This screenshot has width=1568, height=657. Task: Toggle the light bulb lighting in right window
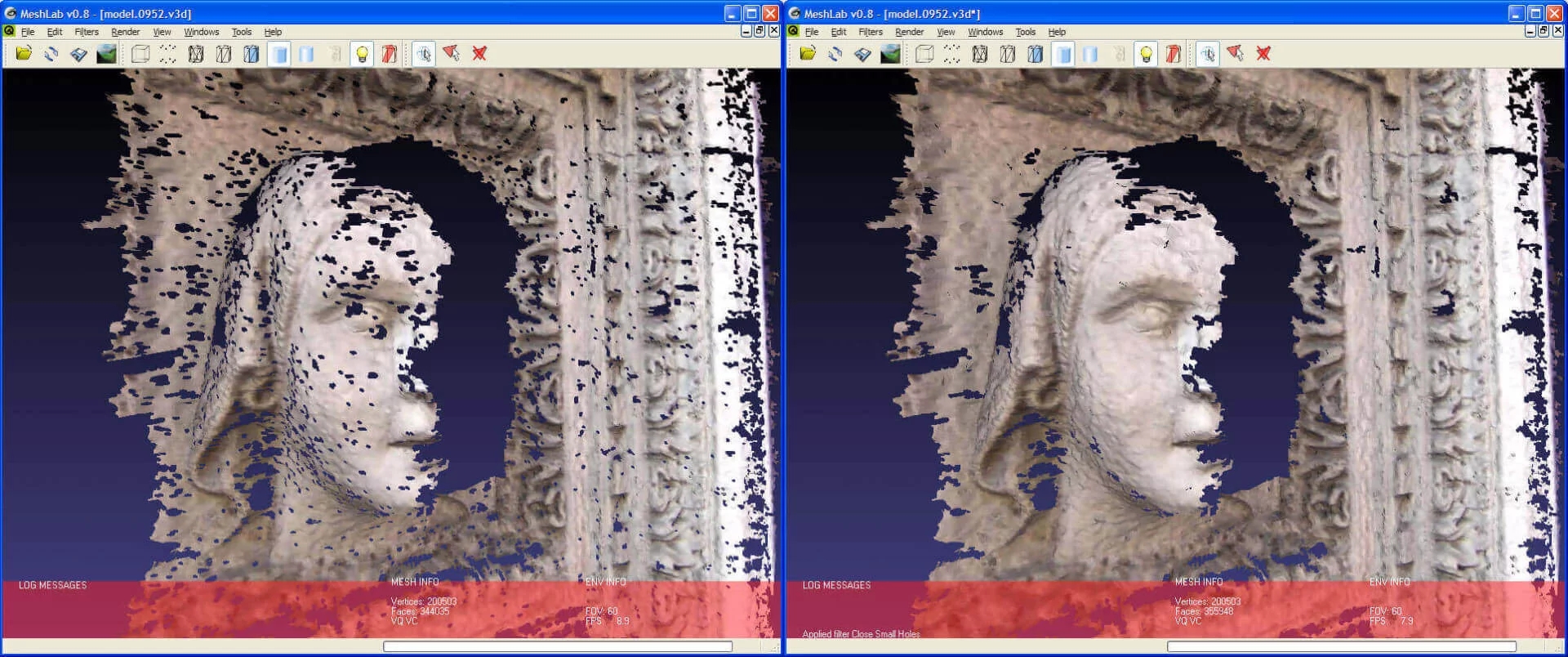1146,54
